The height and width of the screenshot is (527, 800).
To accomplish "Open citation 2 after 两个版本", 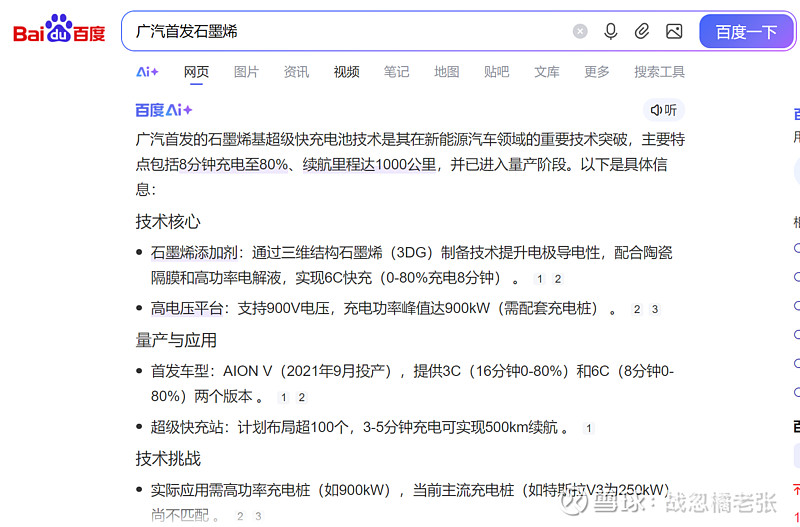I will point(302,397).
